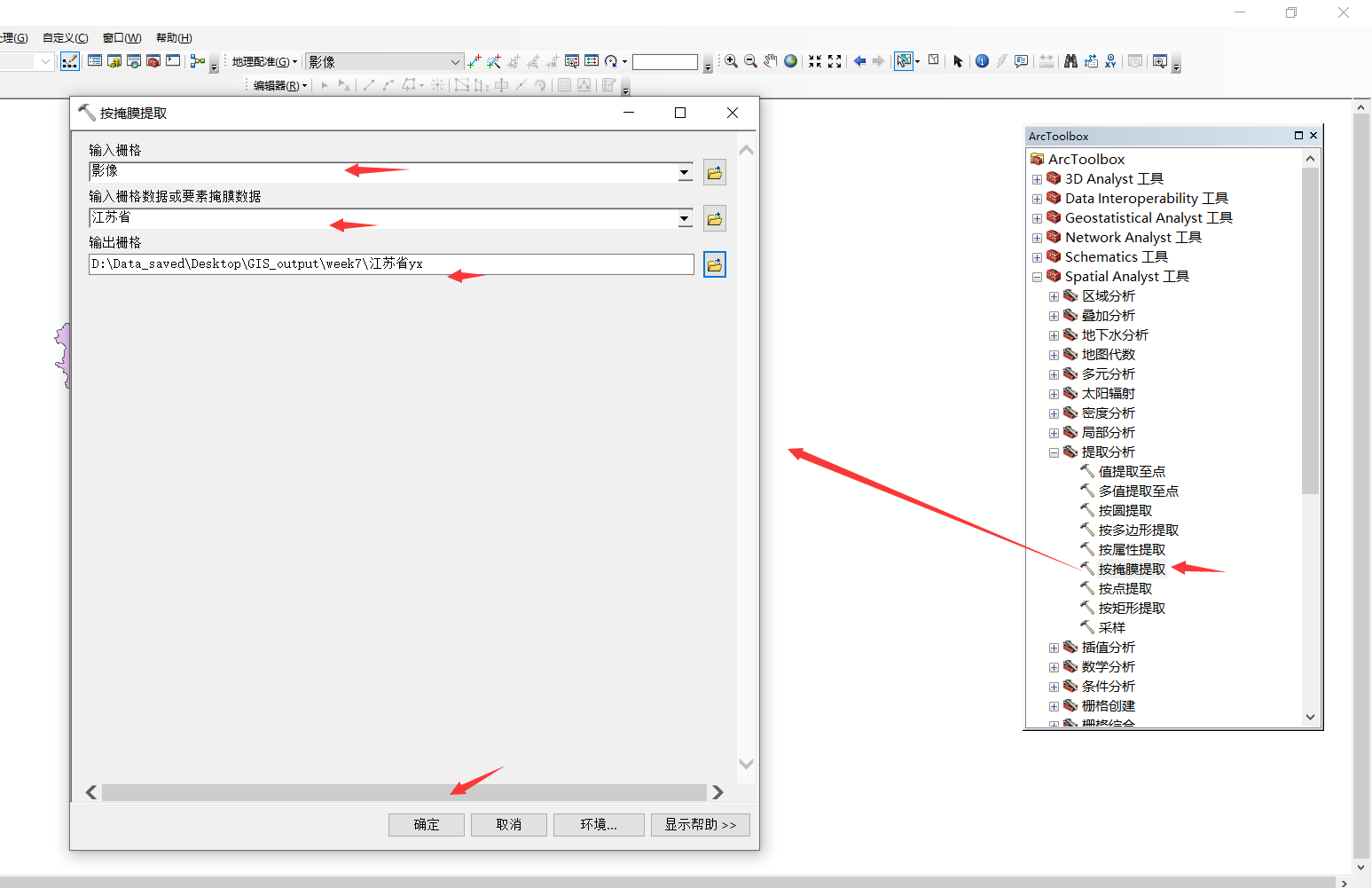The image size is (1372, 888).
Task: Browse for the mask data folder icon
Action: (x=715, y=218)
